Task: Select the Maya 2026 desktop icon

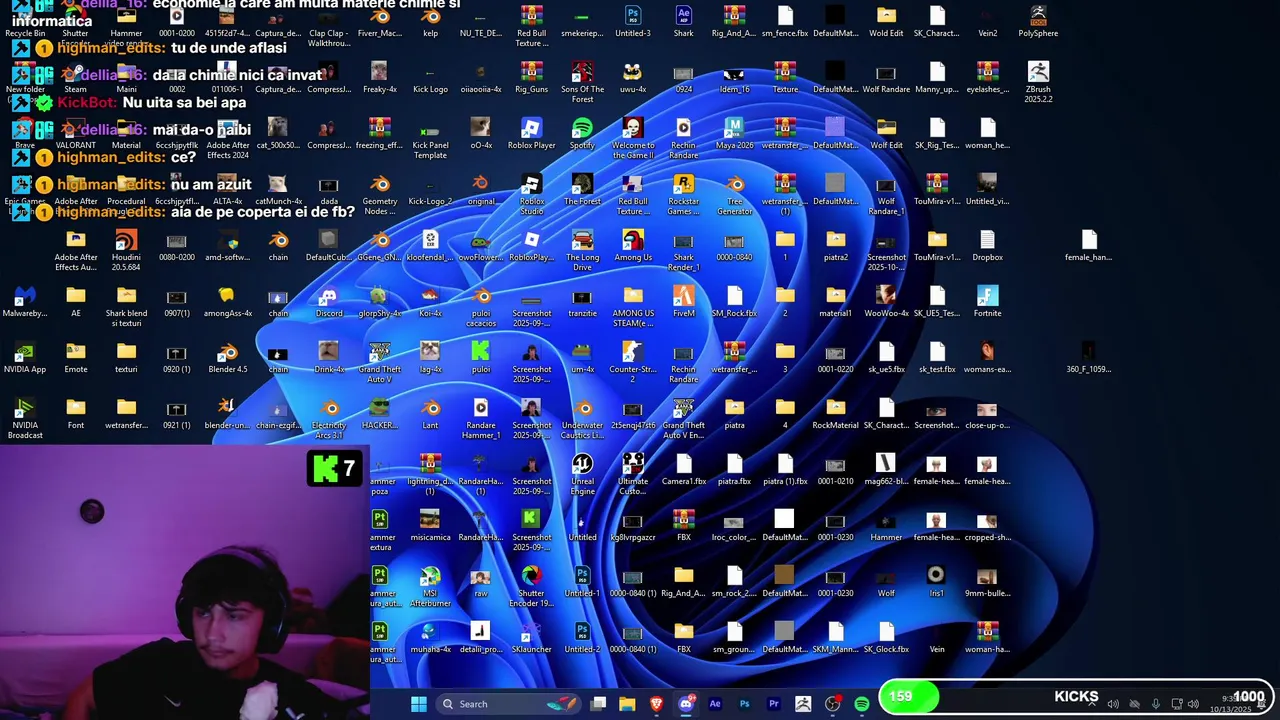Action: pyautogui.click(x=734, y=134)
